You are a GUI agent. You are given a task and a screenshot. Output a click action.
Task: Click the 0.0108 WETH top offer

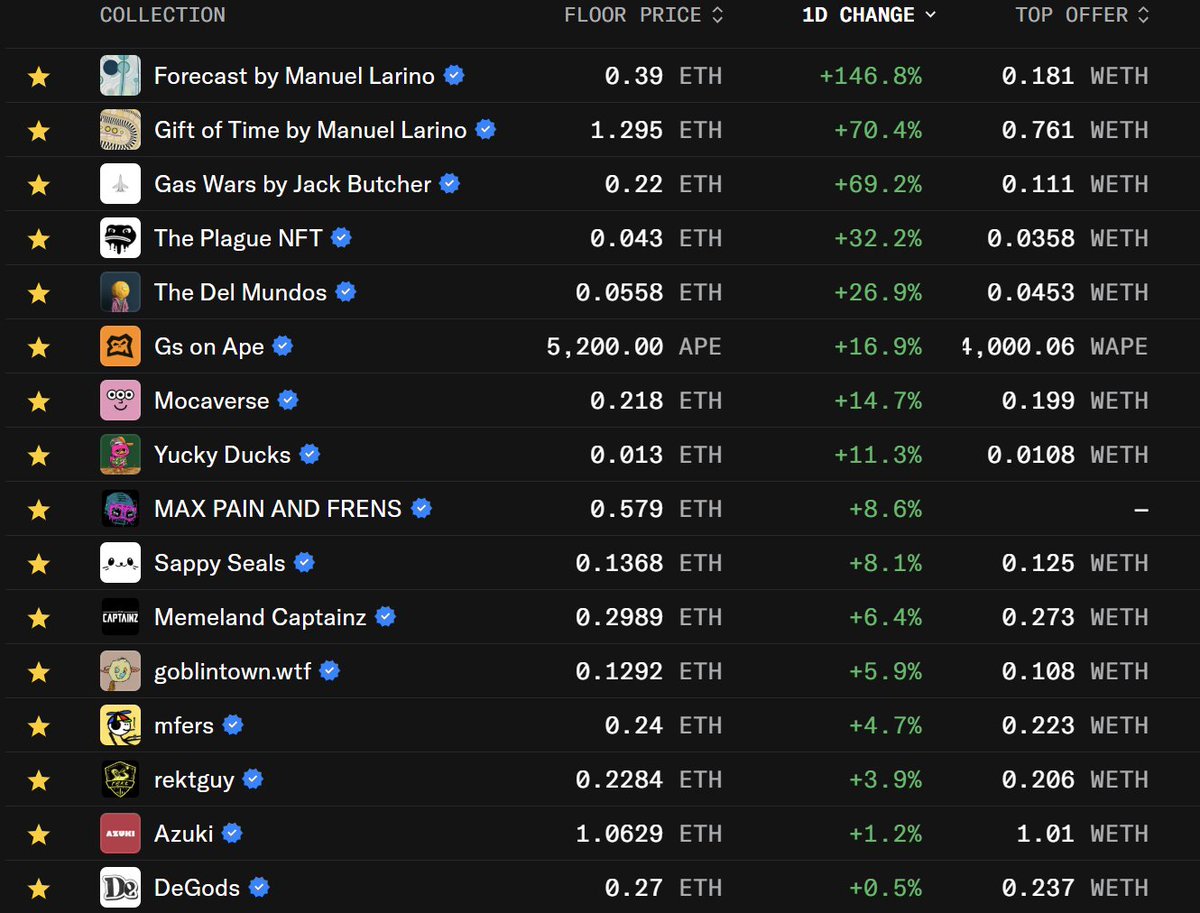click(1068, 454)
